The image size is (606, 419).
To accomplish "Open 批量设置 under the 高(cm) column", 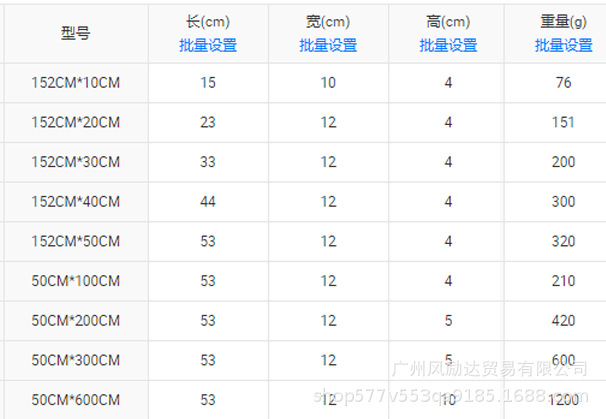I will click(448, 45).
